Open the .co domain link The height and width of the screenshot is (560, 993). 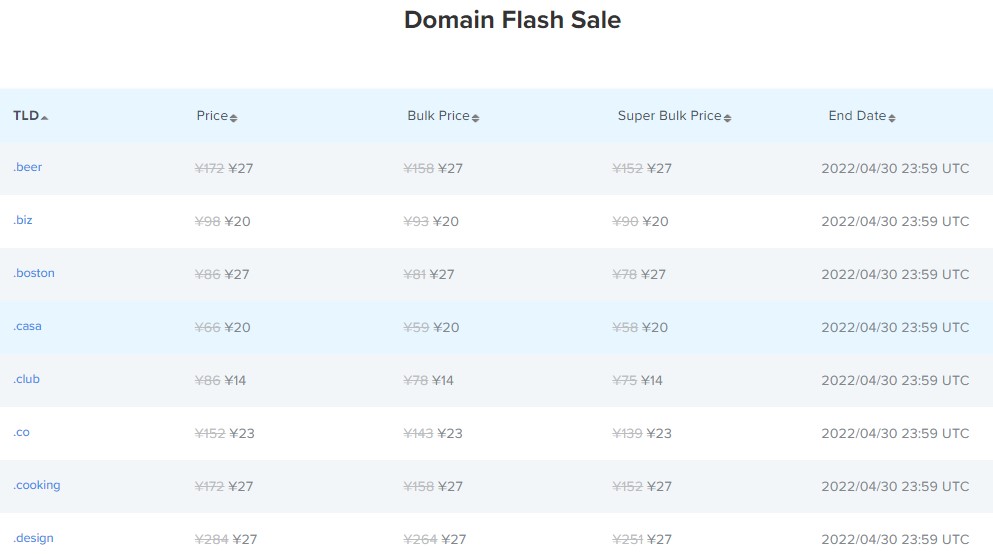tap(21, 432)
